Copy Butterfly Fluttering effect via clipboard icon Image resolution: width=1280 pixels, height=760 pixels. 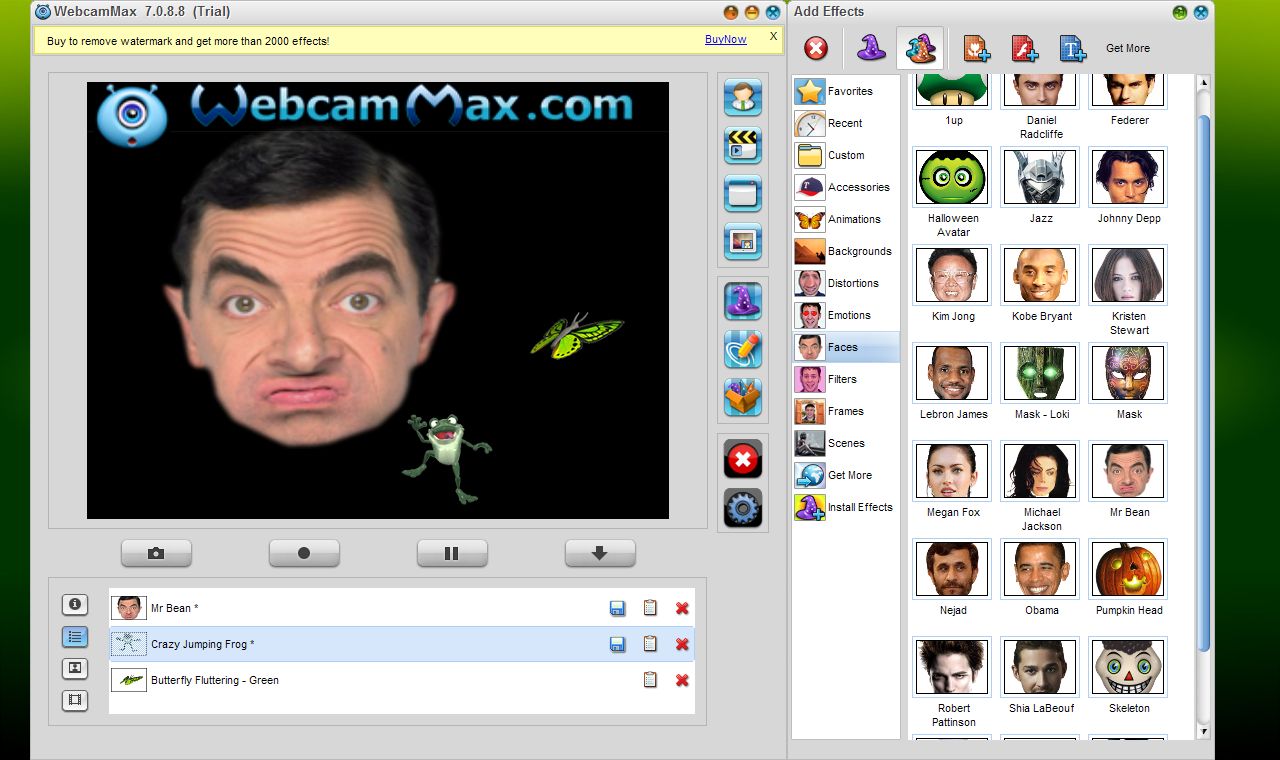click(x=650, y=680)
